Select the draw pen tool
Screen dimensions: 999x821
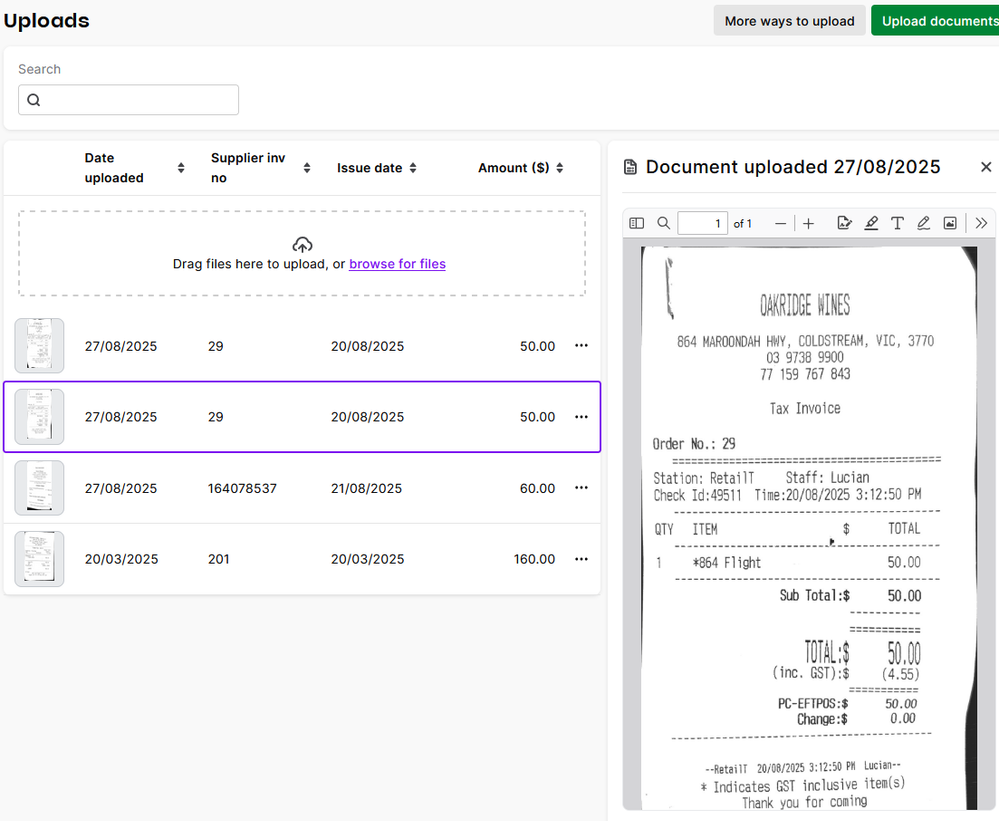click(x=924, y=223)
